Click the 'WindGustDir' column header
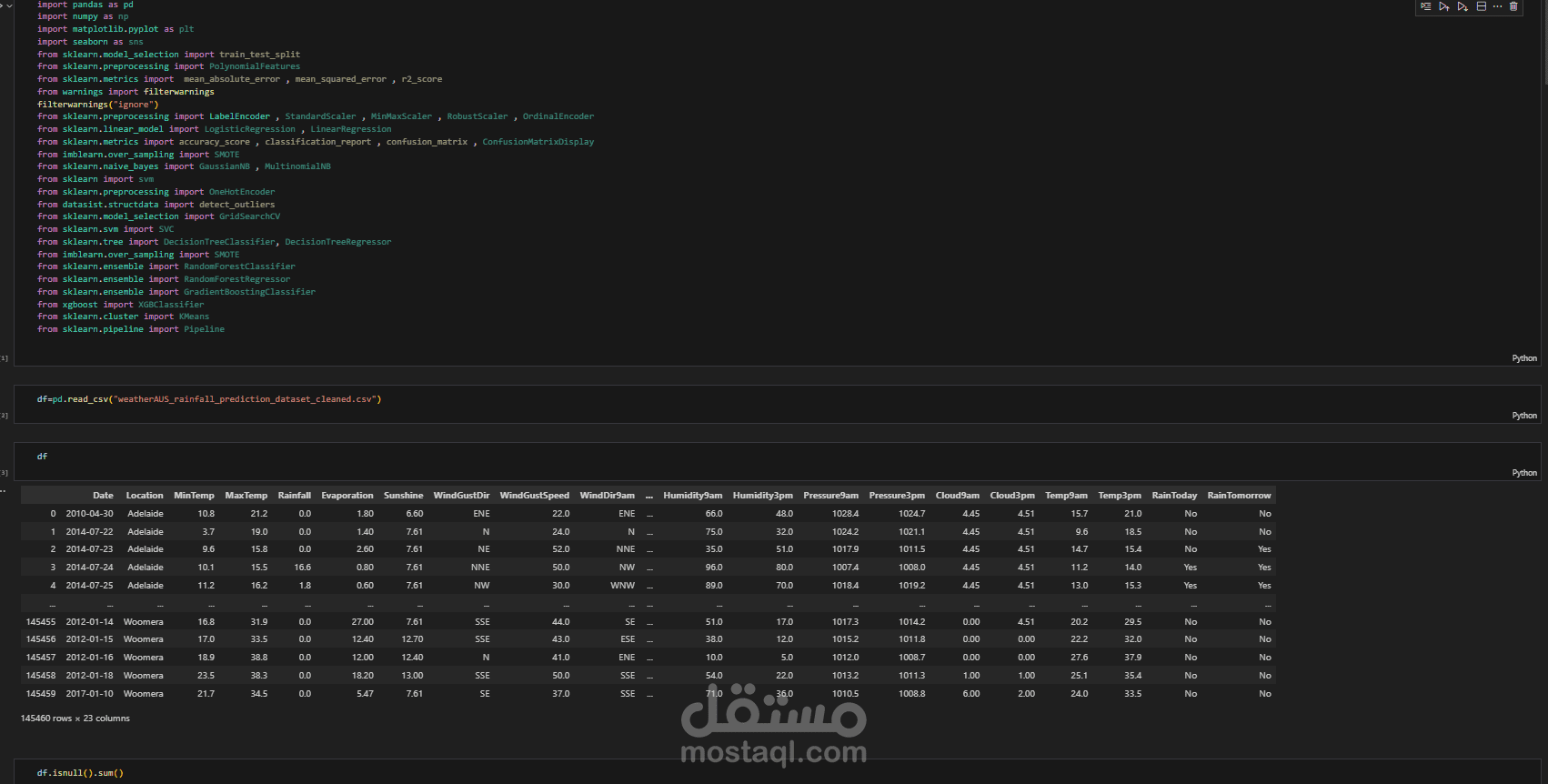 pyautogui.click(x=461, y=496)
